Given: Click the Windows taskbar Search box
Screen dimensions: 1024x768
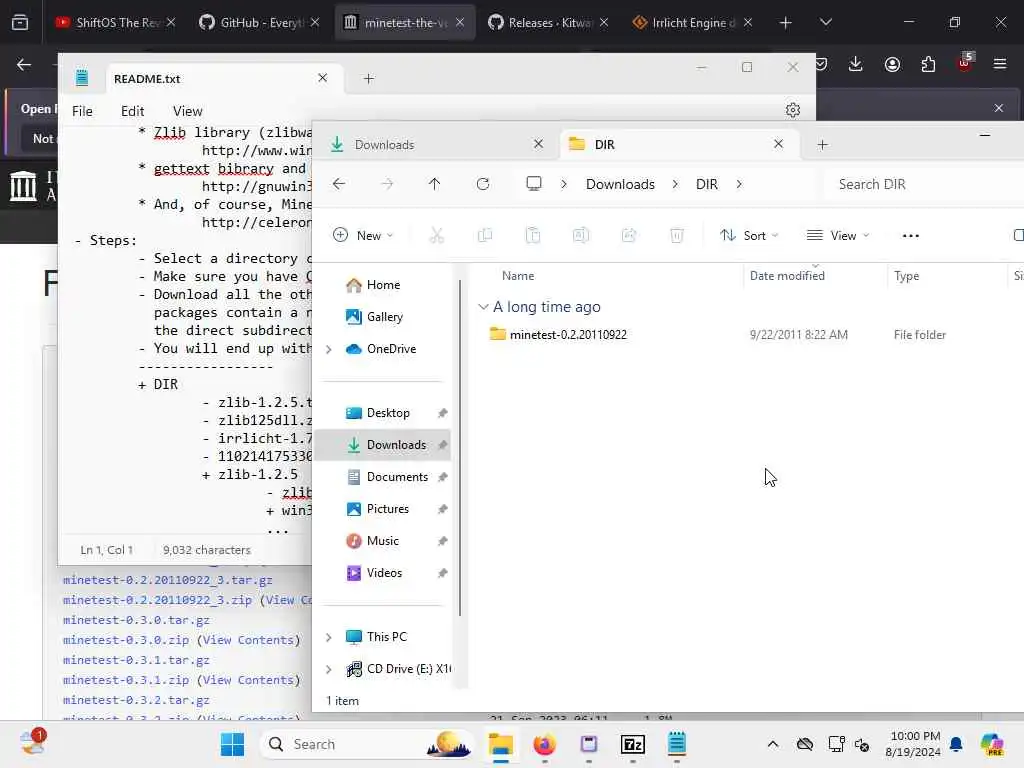Looking at the screenshot, I should coord(367,744).
